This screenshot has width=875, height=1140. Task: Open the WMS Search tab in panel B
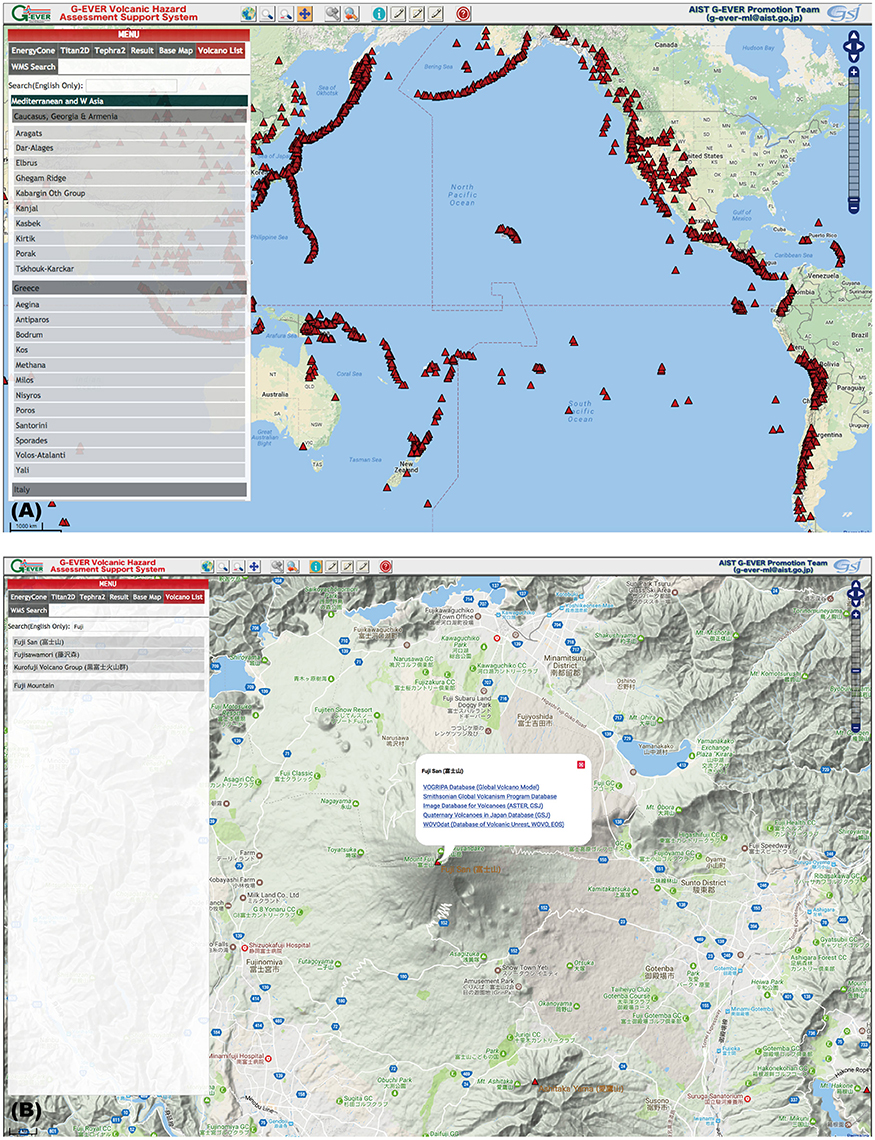coord(29,611)
